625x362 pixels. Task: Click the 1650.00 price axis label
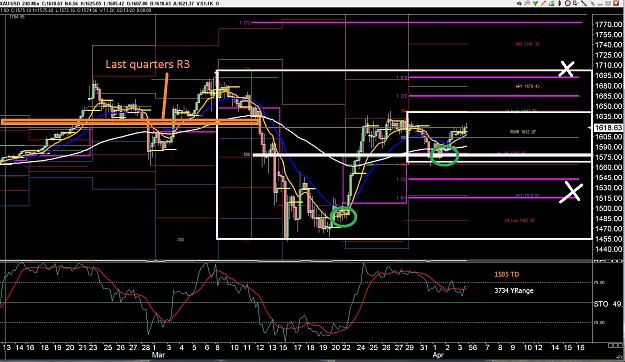(609, 106)
